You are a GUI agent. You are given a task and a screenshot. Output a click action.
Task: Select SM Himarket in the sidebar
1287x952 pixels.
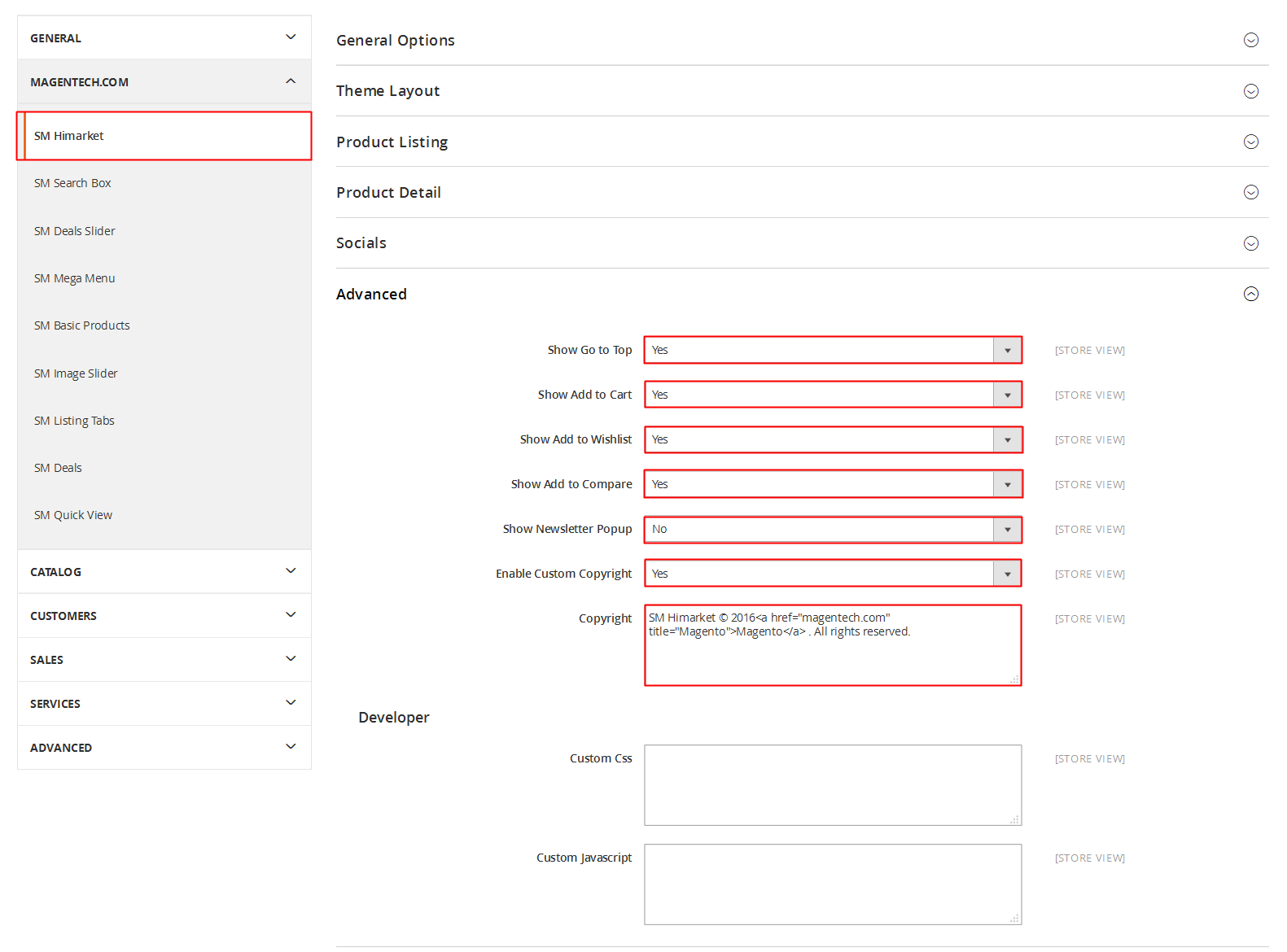tap(164, 136)
